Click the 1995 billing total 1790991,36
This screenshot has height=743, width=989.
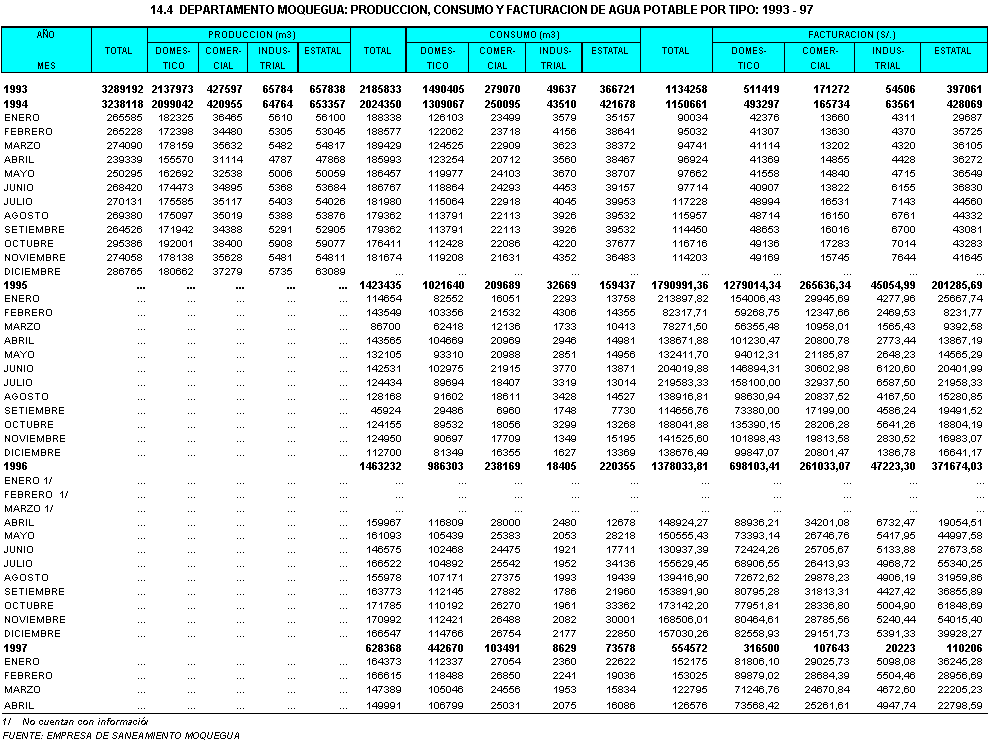(x=675, y=285)
